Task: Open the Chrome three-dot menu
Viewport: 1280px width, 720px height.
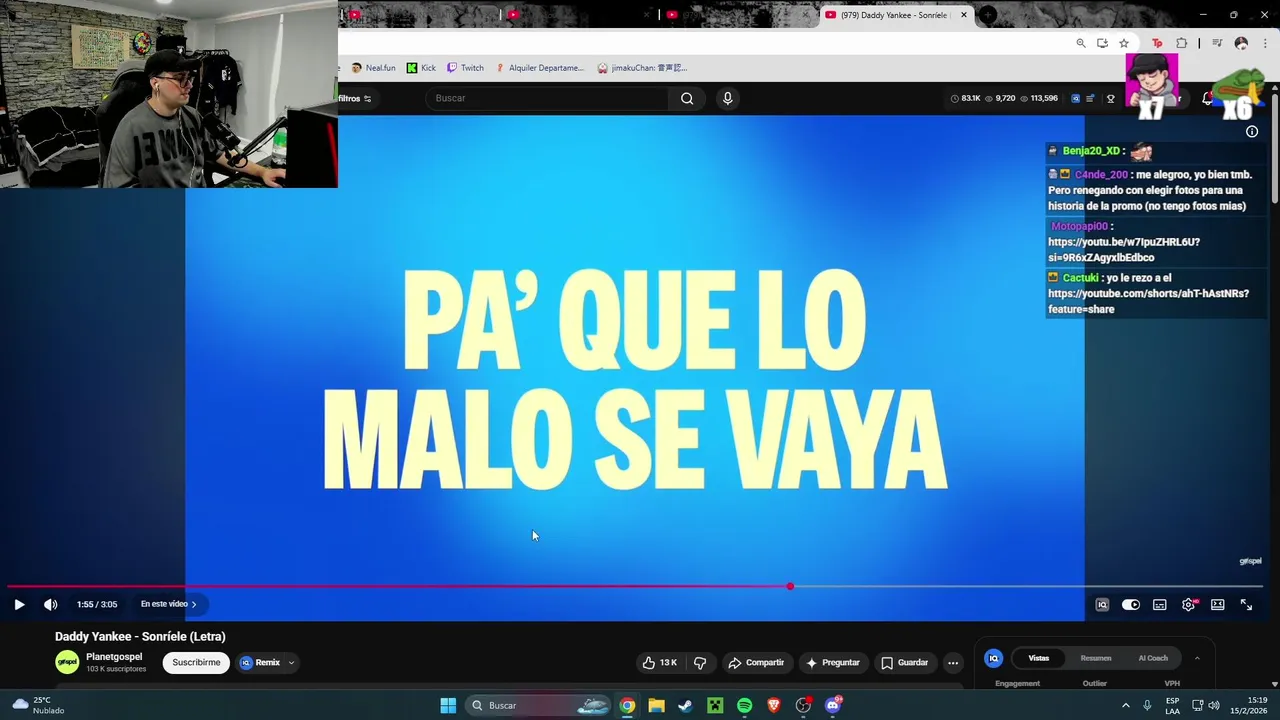Action: point(1266,43)
